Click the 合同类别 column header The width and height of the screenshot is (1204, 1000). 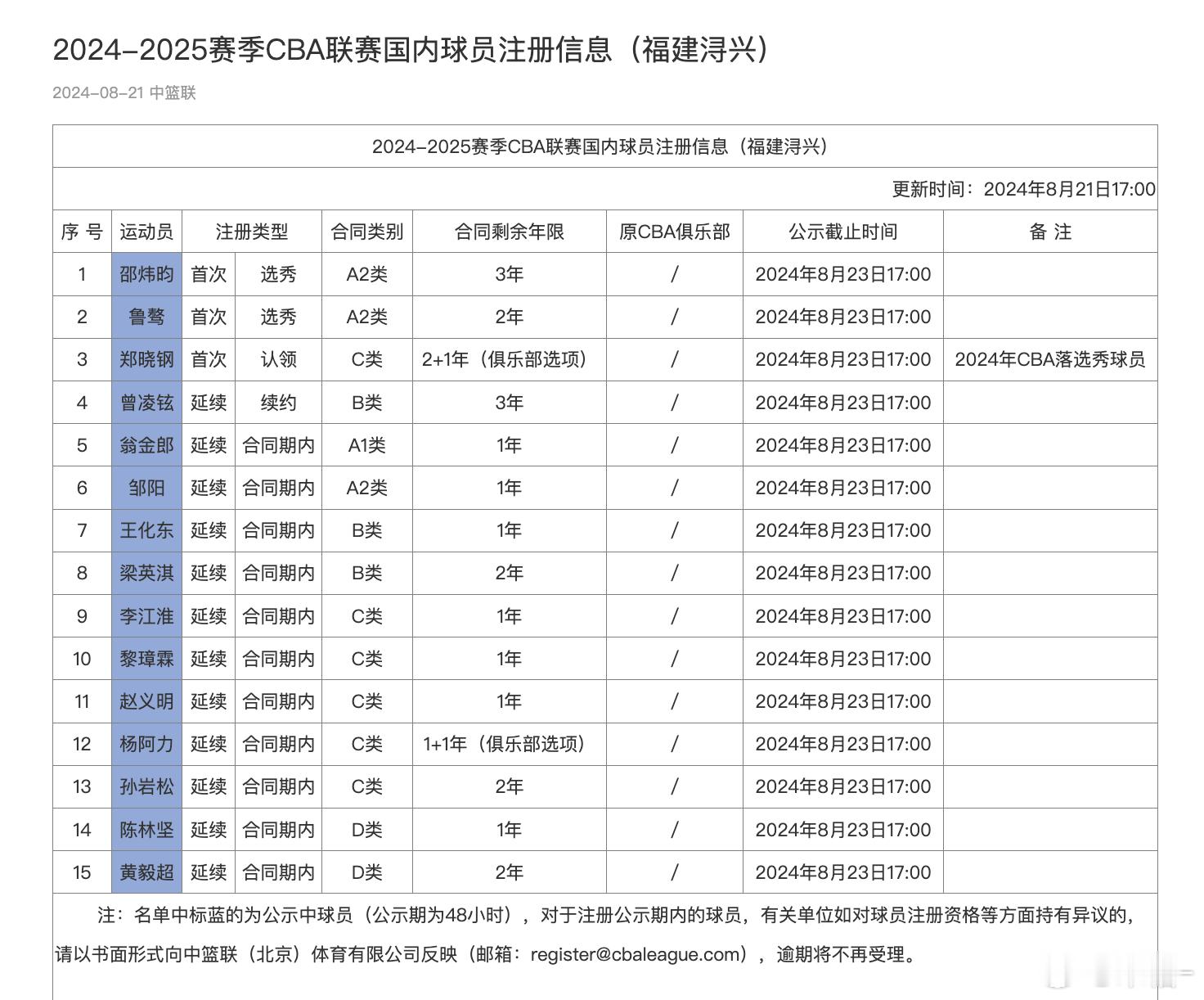pyautogui.click(x=366, y=232)
